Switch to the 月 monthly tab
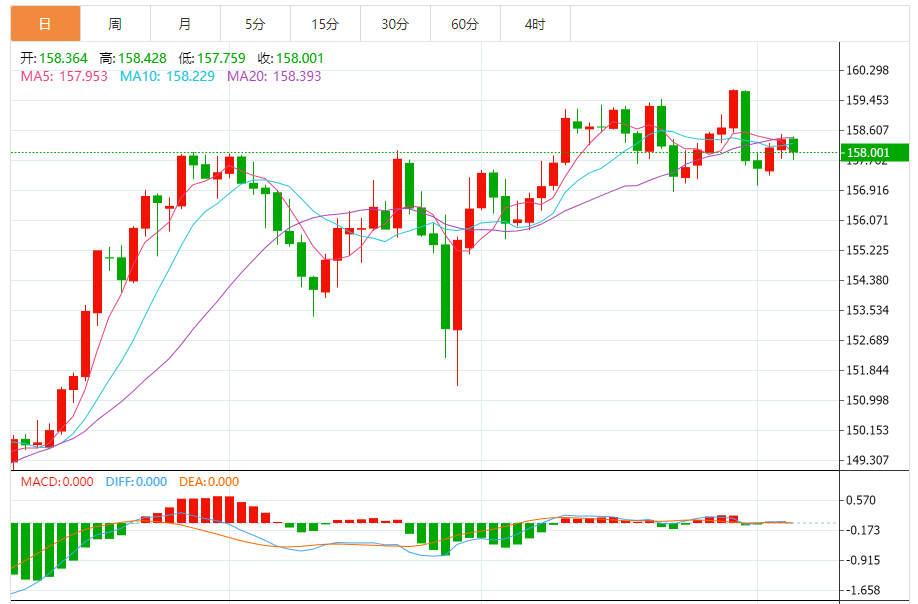 [x=186, y=24]
